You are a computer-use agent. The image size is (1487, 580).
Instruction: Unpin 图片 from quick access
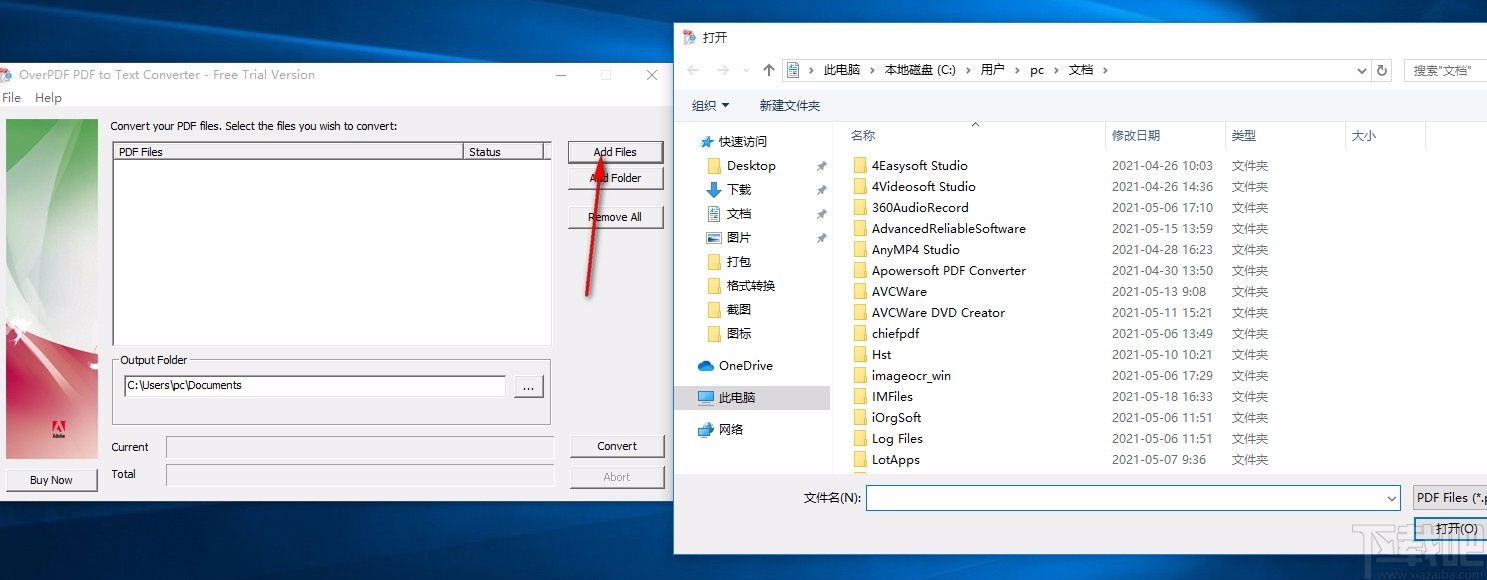coord(821,237)
